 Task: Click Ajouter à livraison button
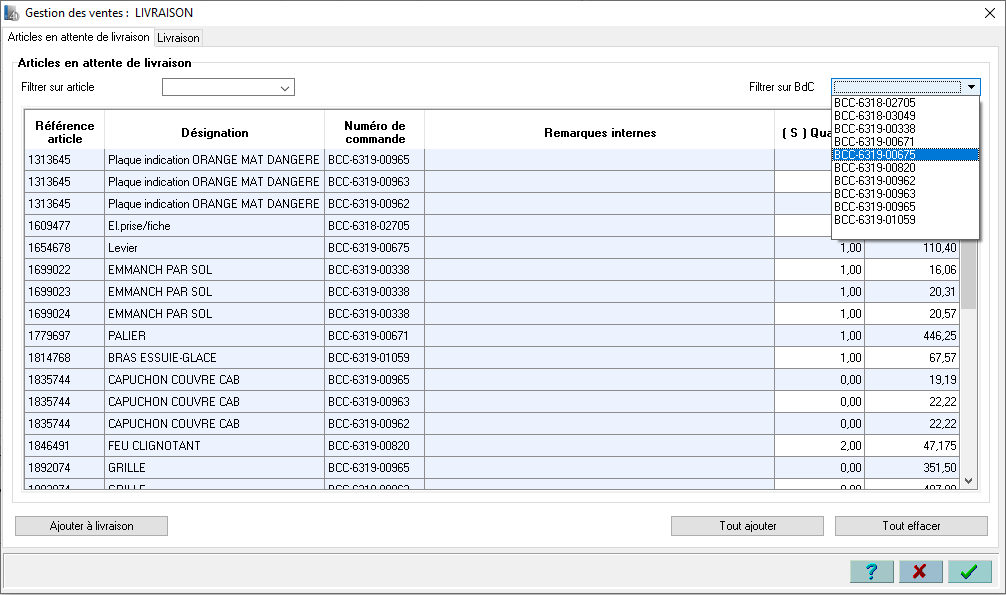[92, 526]
